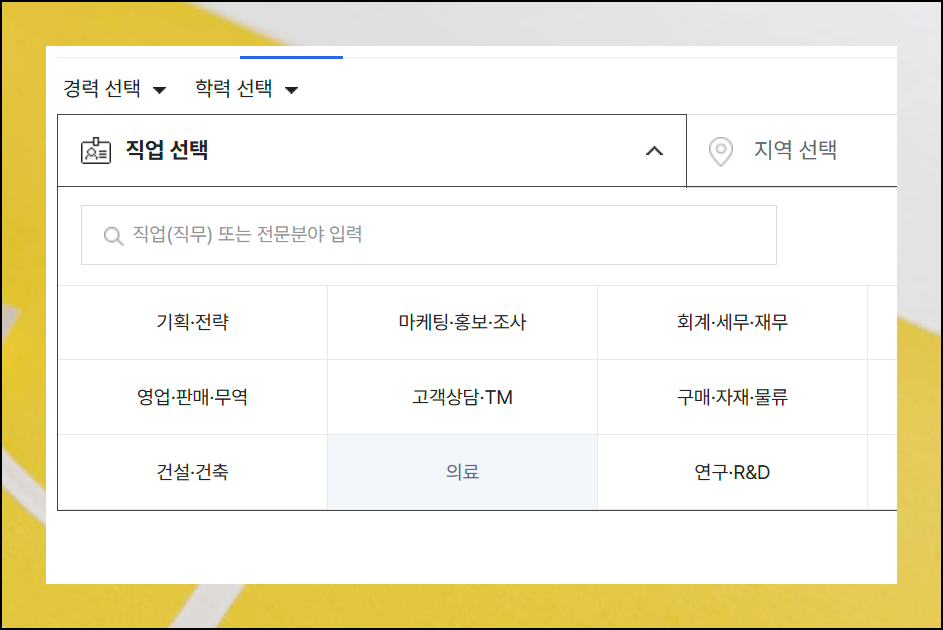943x630 pixels.
Task: Select the 기획·전략 job category
Action: coord(193,322)
